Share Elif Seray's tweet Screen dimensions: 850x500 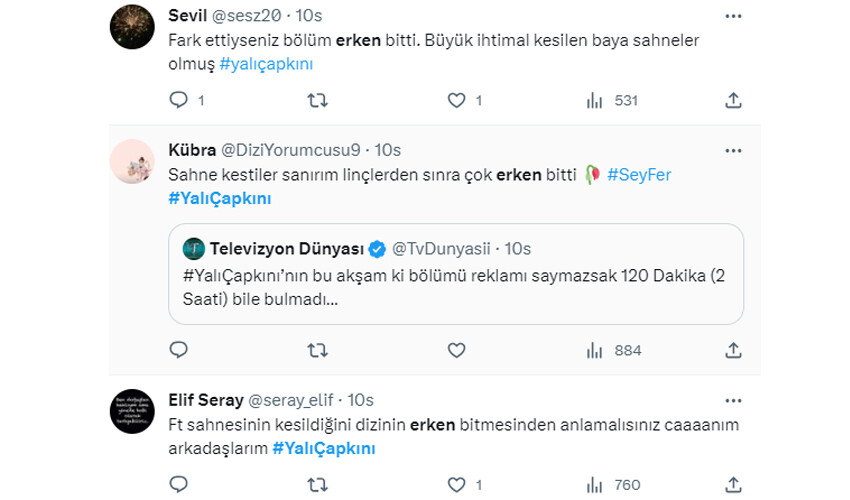(x=732, y=485)
